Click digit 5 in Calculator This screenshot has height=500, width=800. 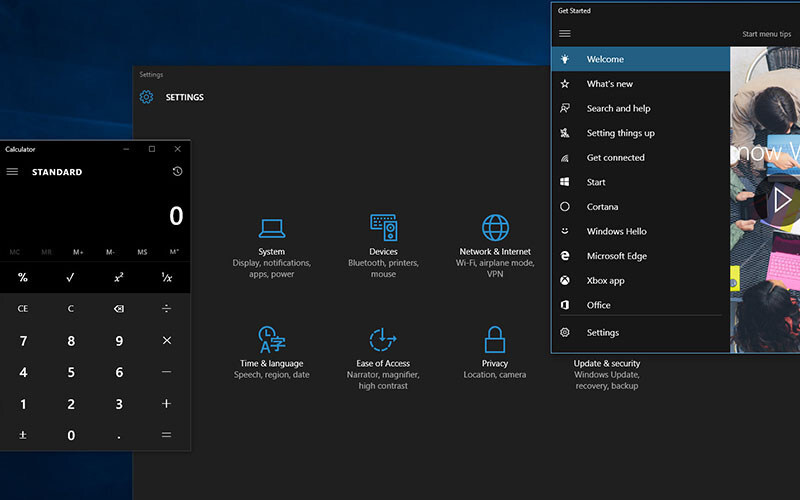coord(71,372)
